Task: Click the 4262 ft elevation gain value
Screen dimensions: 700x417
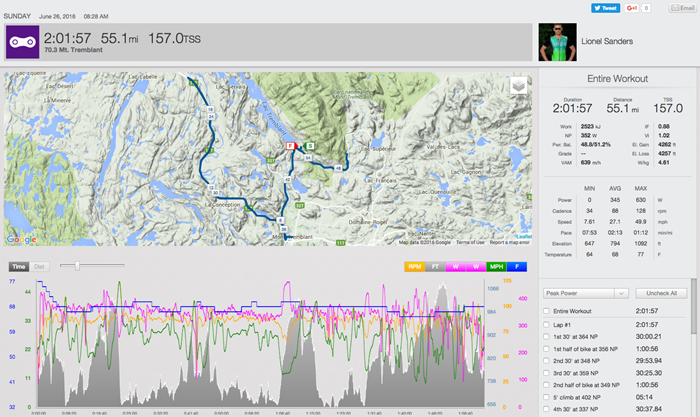Action: (667, 145)
